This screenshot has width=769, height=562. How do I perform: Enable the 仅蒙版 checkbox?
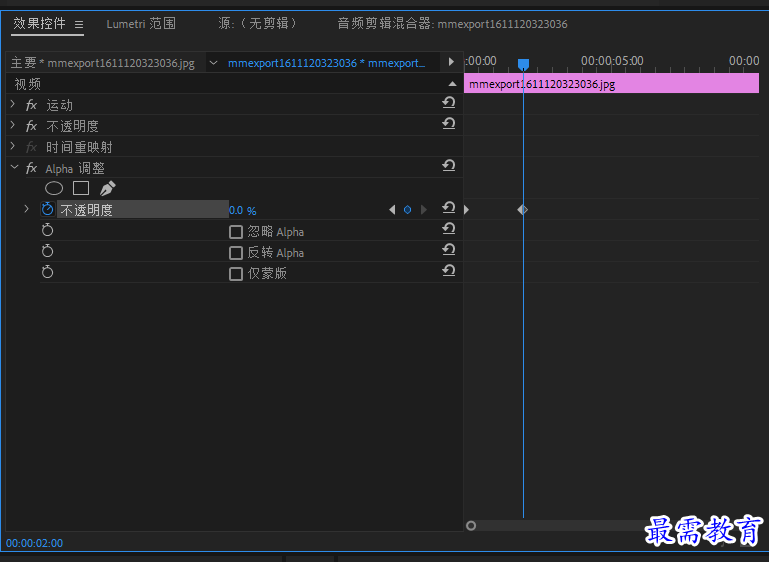coord(236,274)
